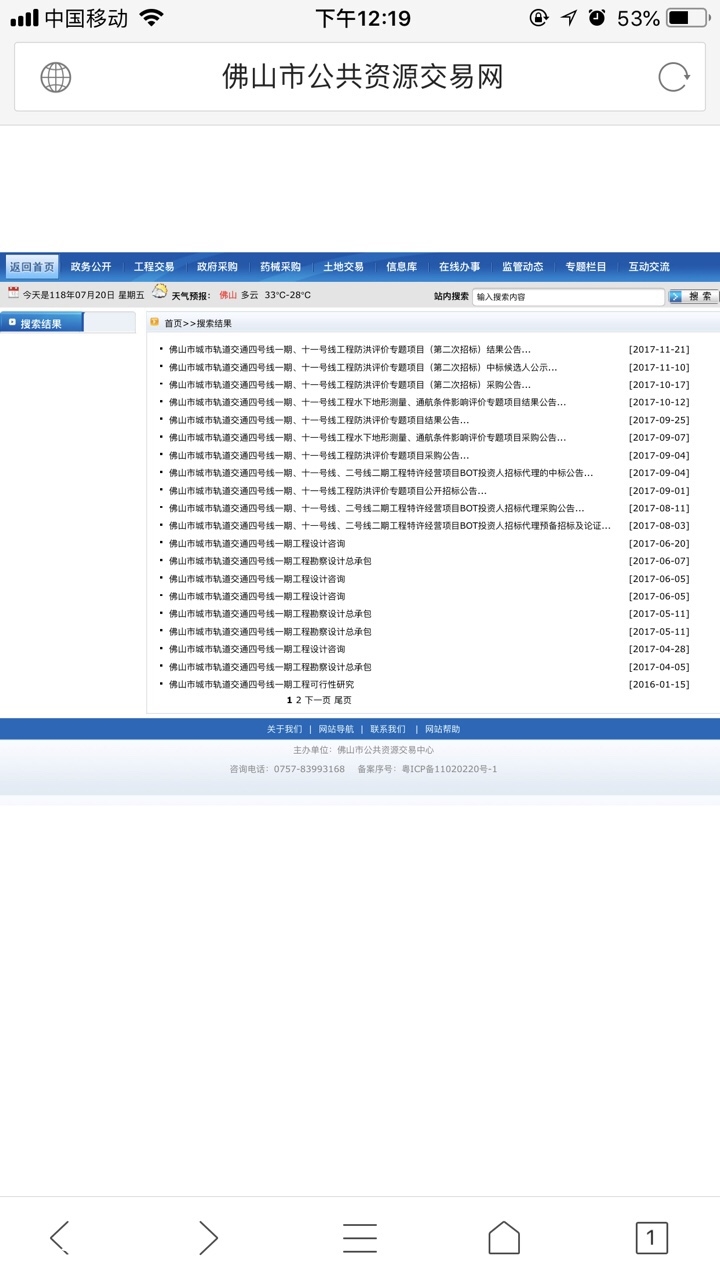Screen dimensions: 720x1280
Task: Reload the page with refresh icon
Action: [x=673, y=77]
